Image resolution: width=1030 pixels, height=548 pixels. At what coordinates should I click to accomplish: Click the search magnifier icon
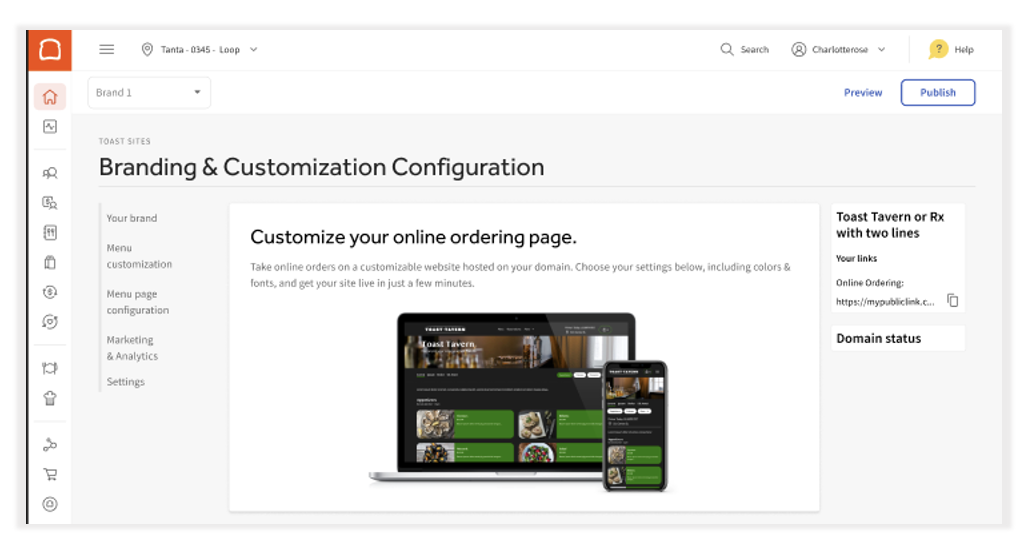coord(727,49)
